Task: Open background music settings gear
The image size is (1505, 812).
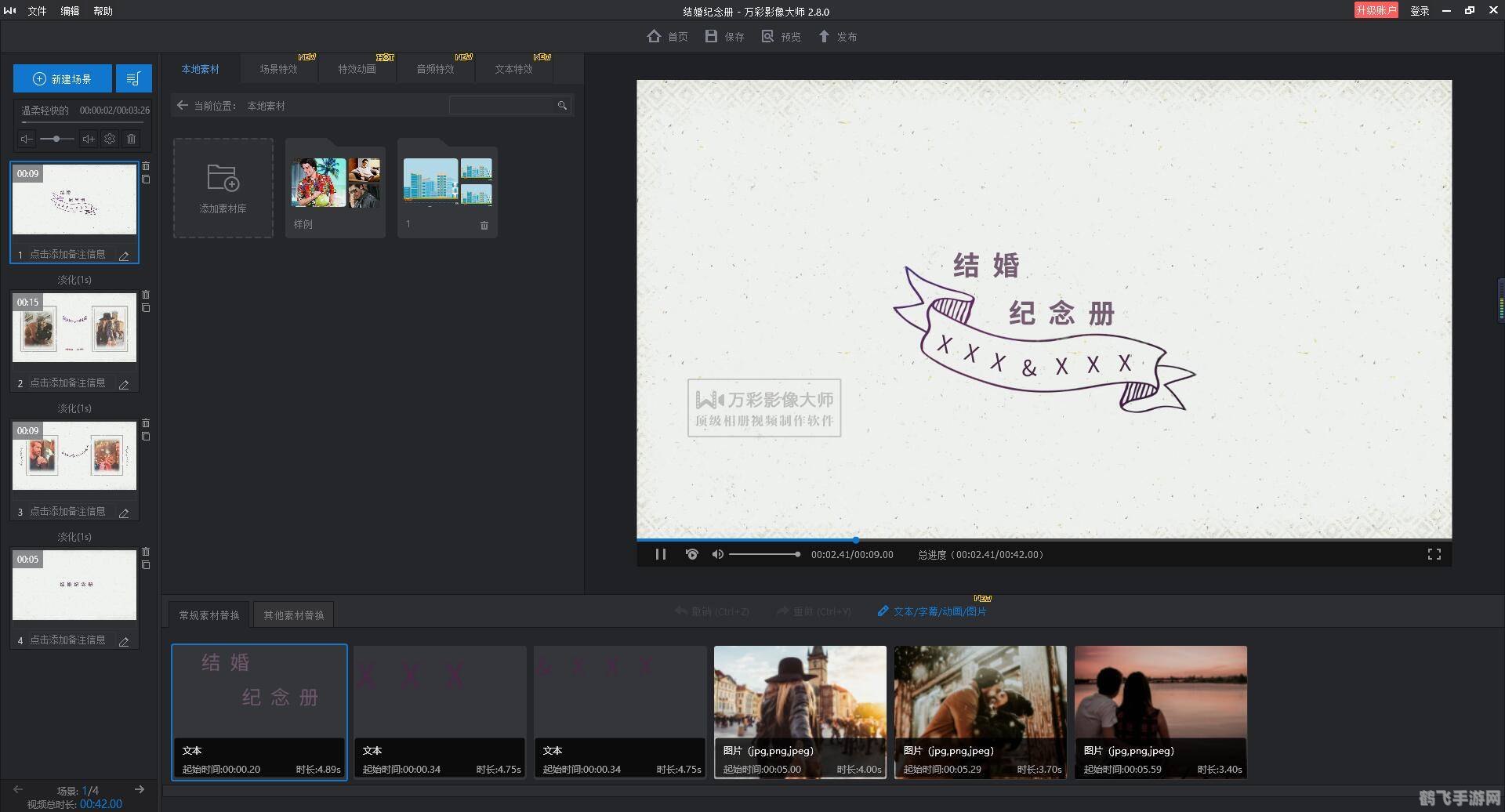Action: tap(110, 139)
